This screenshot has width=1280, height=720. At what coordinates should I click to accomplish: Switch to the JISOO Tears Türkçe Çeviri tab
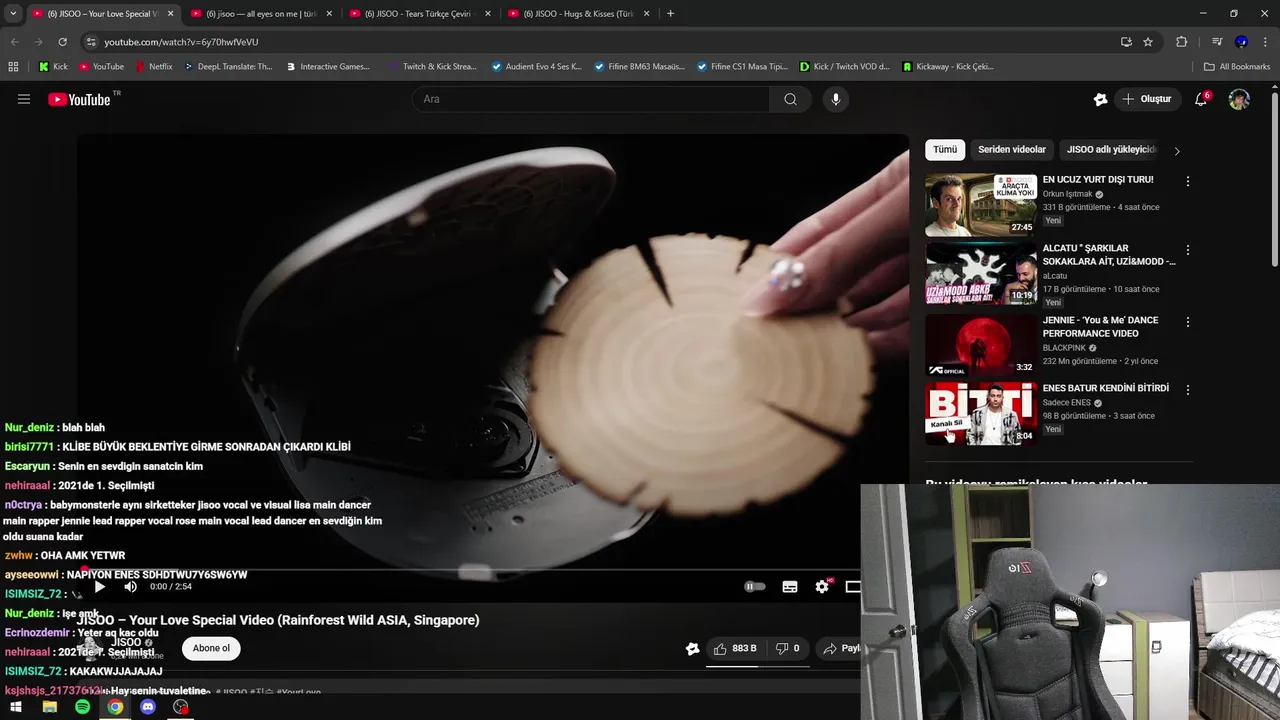(420, 14)
